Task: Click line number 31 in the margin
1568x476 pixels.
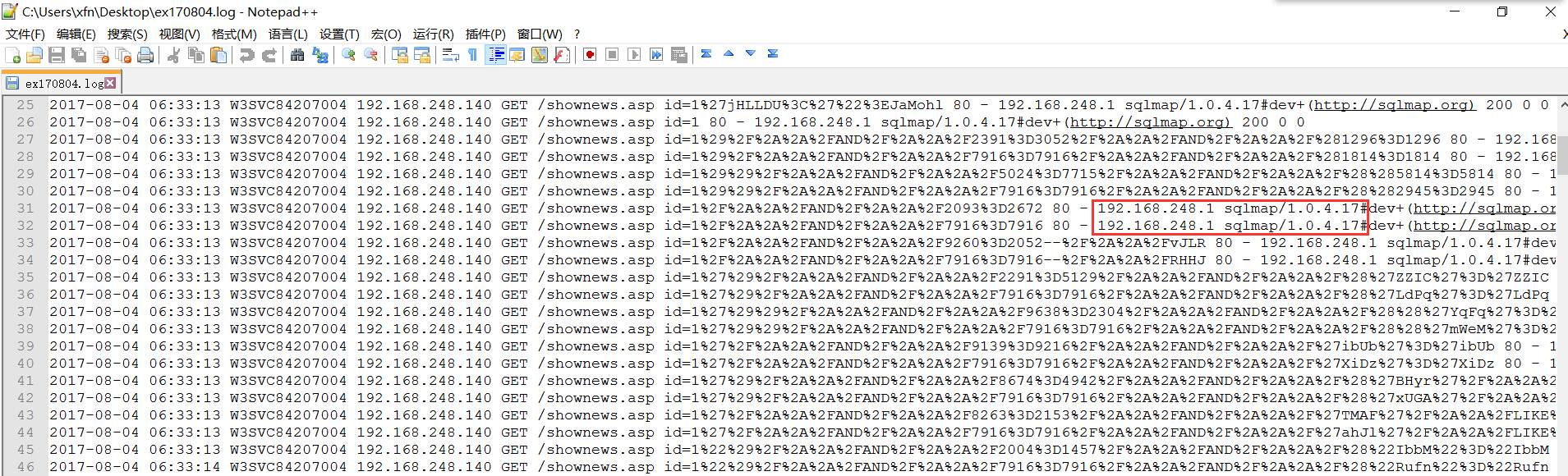Action: coord(25,208)
